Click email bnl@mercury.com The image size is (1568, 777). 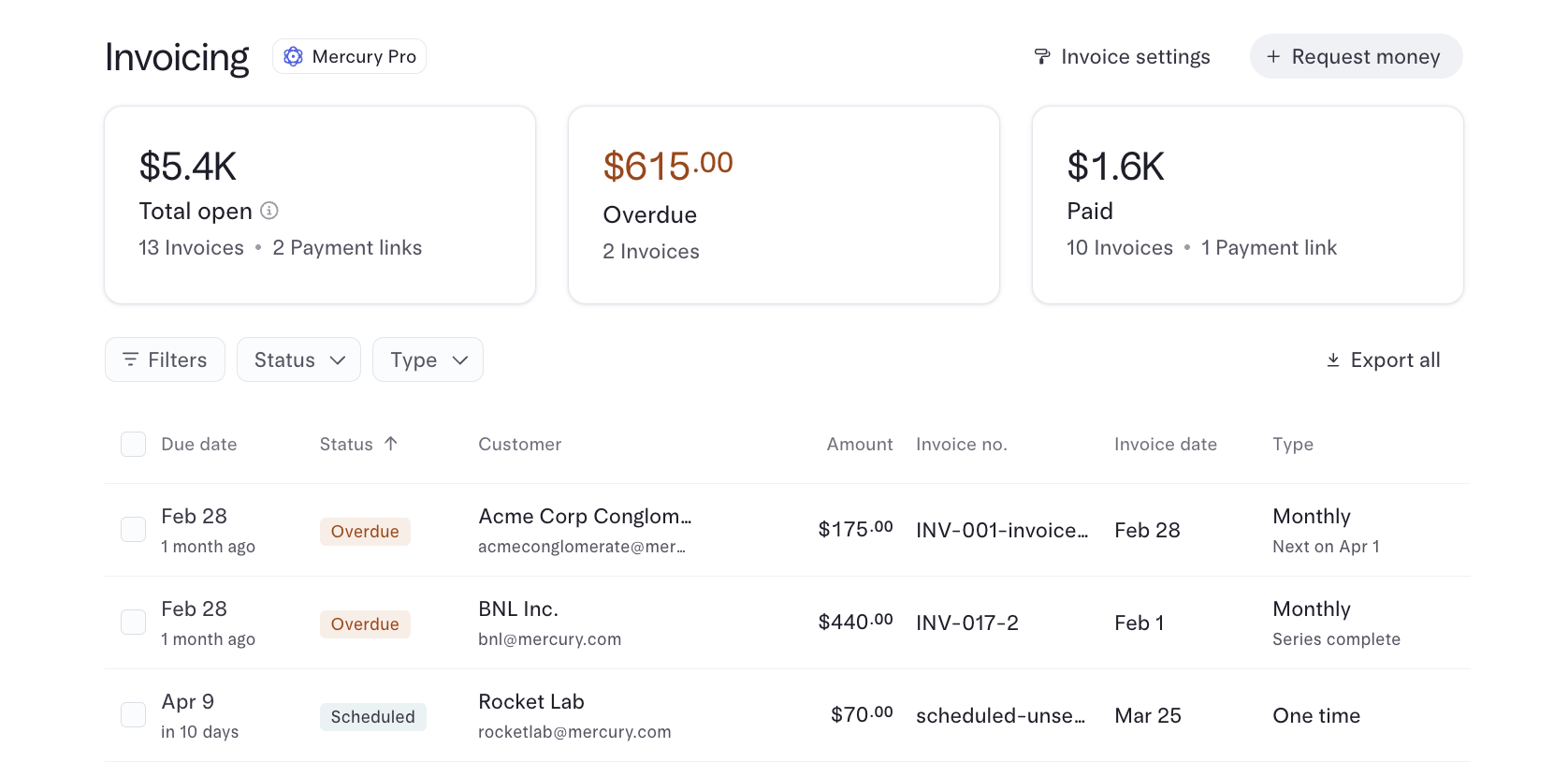(549, 639)
